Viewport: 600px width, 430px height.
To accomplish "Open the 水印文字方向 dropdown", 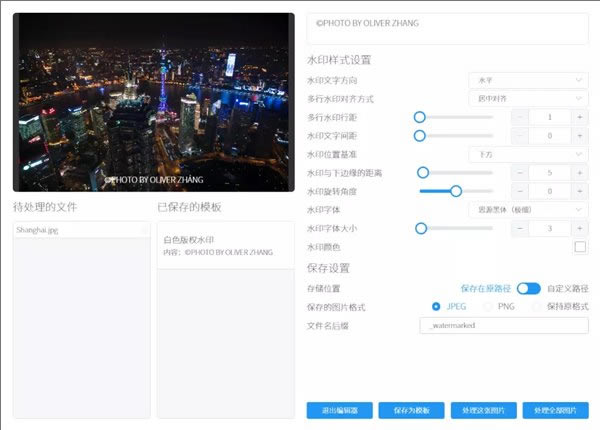I will (x=528, y=80).
